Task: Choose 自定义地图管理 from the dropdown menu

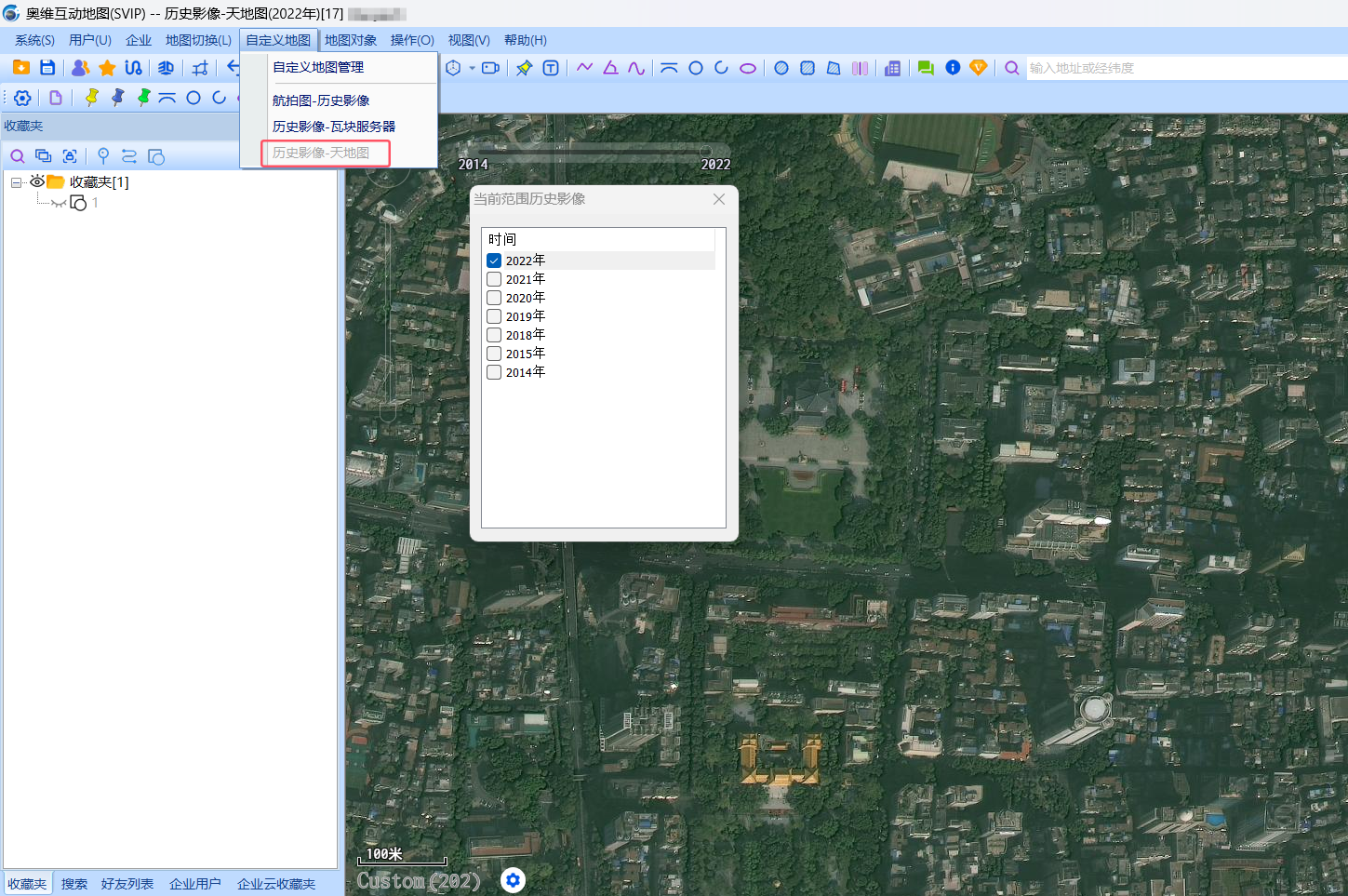Action: [318, 67]
